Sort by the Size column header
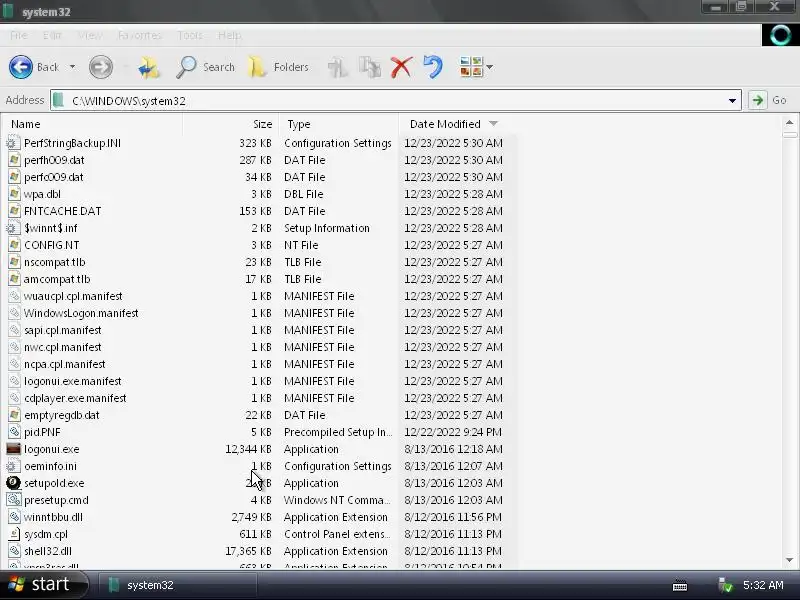The height and width of the screenshot is (600, 800). pyautogui.click(x=231, y=124)
